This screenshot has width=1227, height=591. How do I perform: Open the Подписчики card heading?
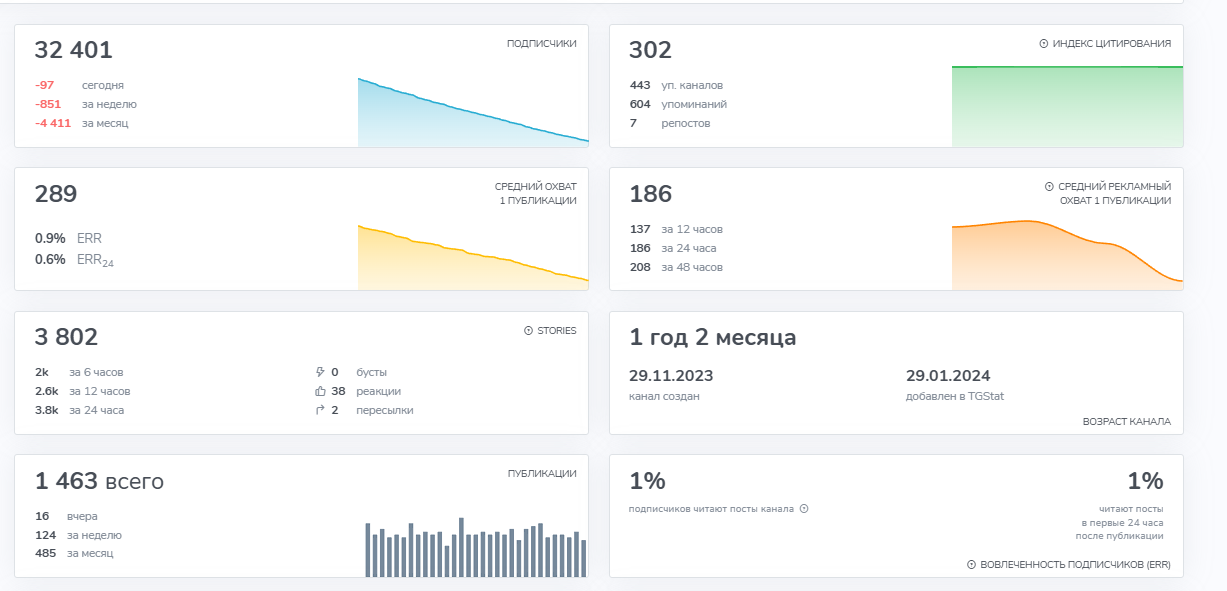[x=541, y=44]
